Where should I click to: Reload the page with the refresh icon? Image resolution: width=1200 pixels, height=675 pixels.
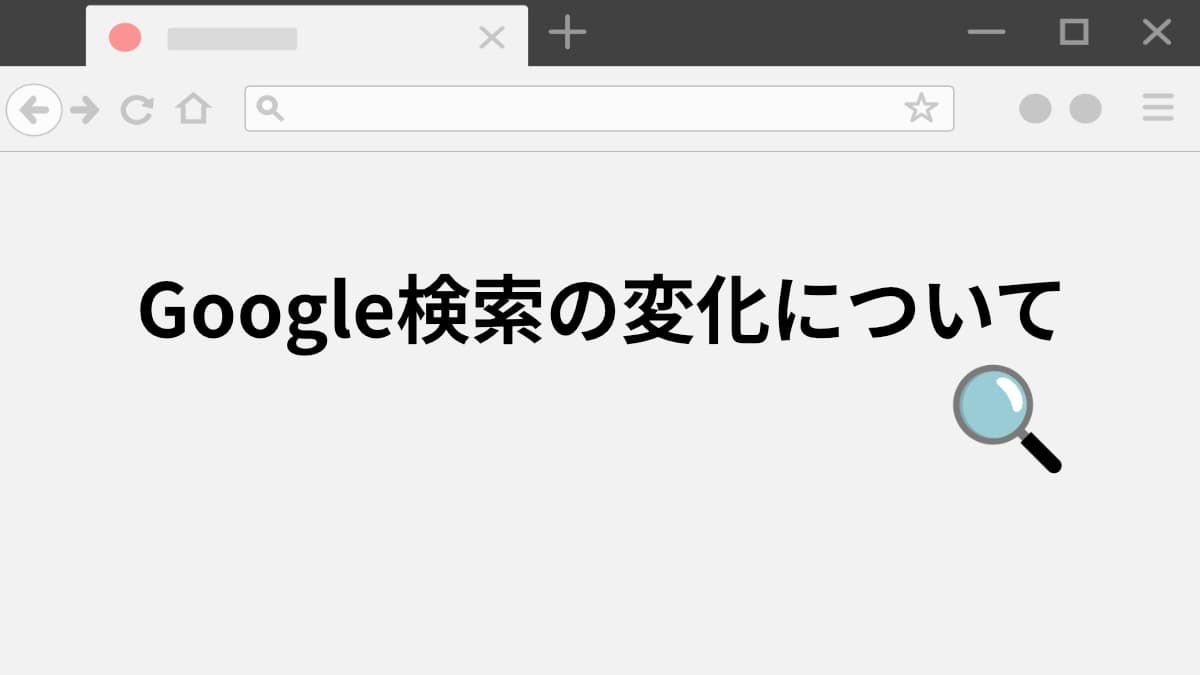tap(137, 110)
